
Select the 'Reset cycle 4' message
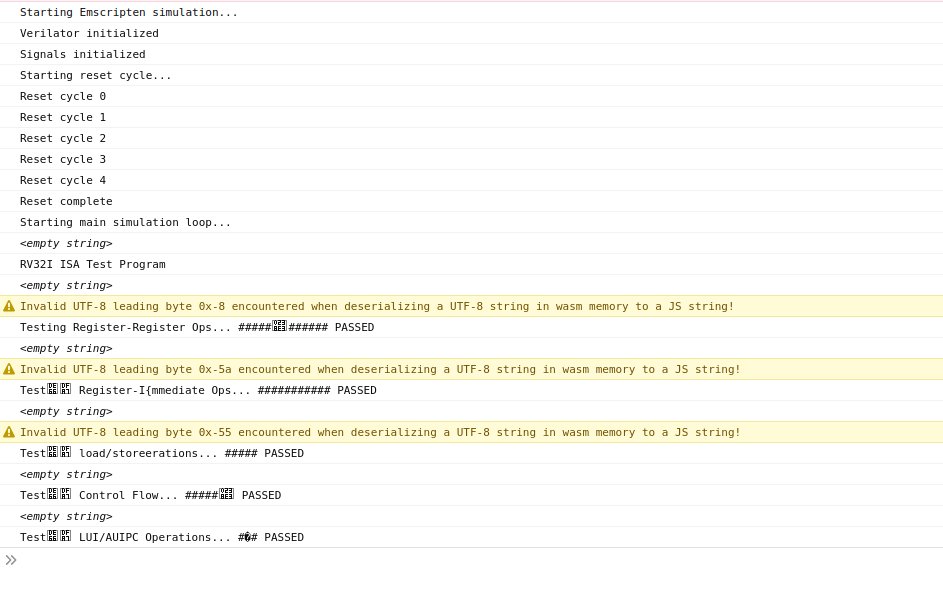(62, 180)
